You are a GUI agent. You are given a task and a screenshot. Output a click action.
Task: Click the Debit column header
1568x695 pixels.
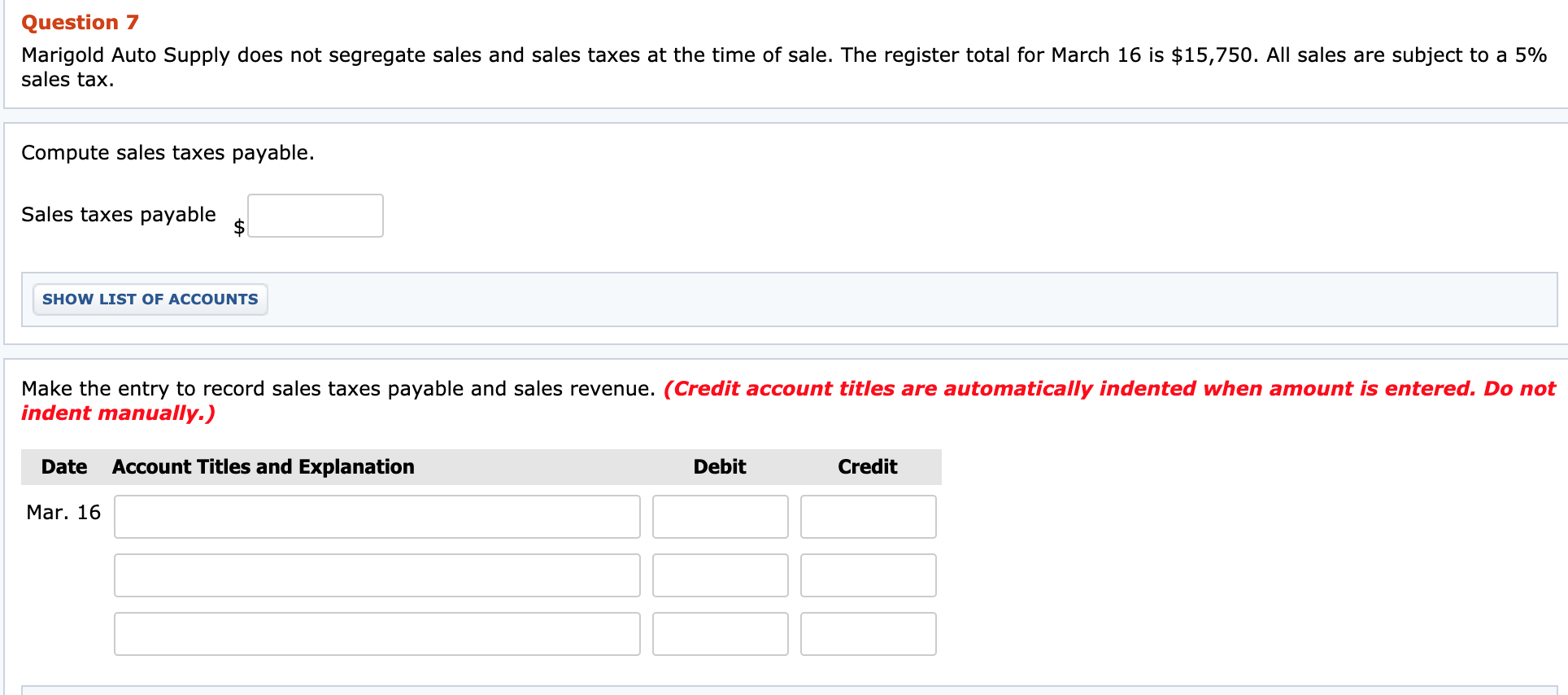click(x=719, y=466)
